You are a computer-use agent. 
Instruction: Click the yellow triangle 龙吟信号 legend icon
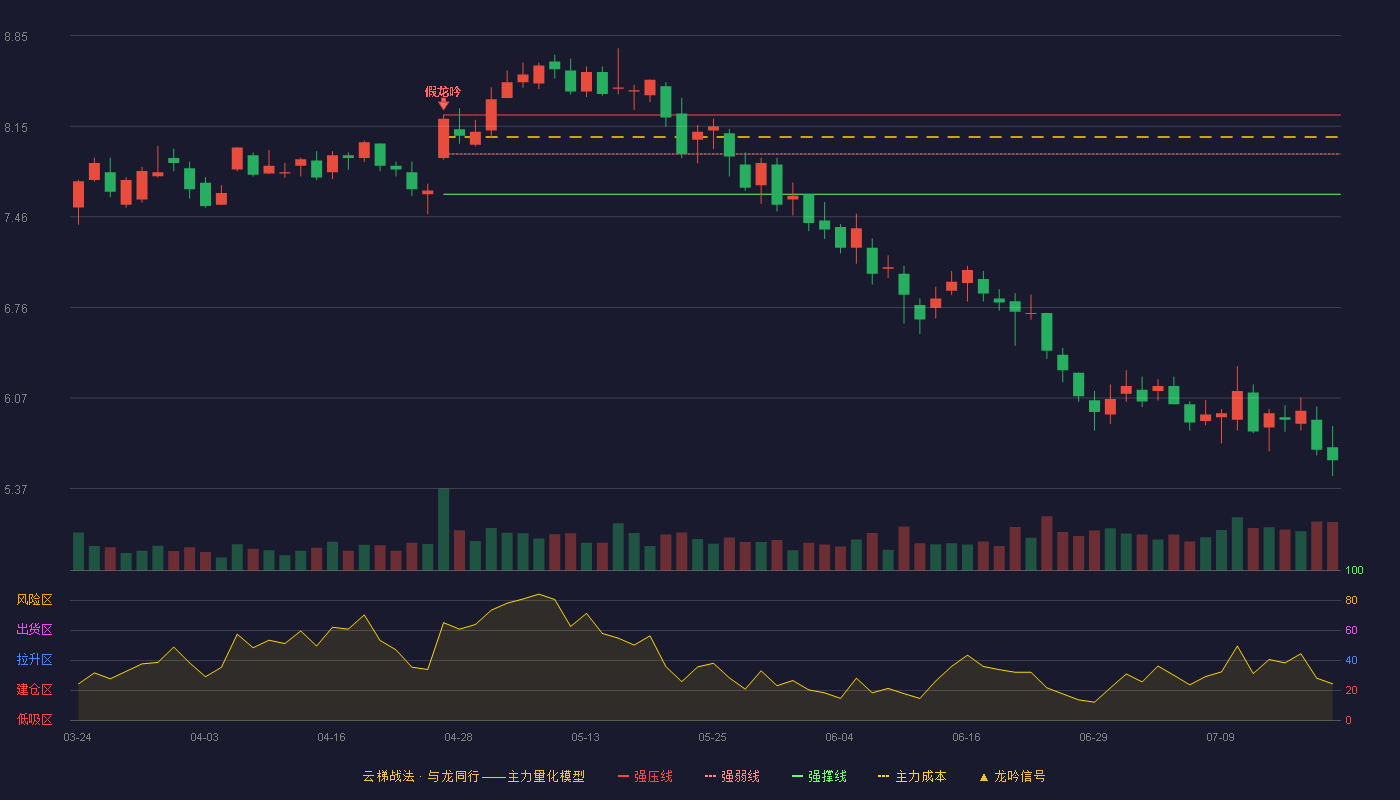click(x=983, y=777)
